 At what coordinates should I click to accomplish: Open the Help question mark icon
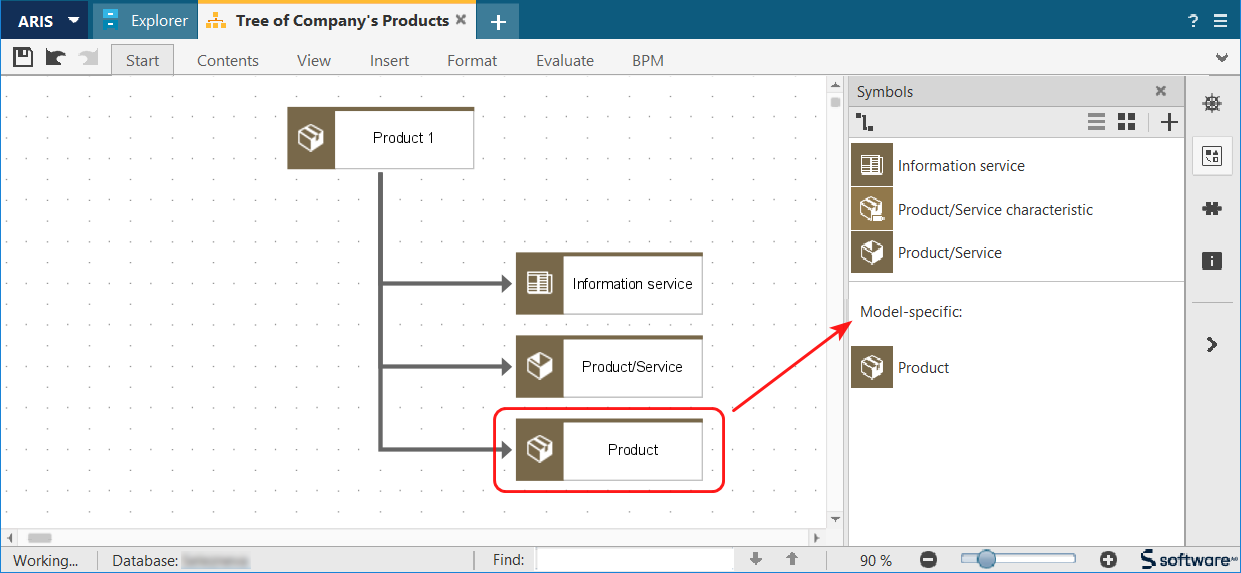click(1193, 21)
